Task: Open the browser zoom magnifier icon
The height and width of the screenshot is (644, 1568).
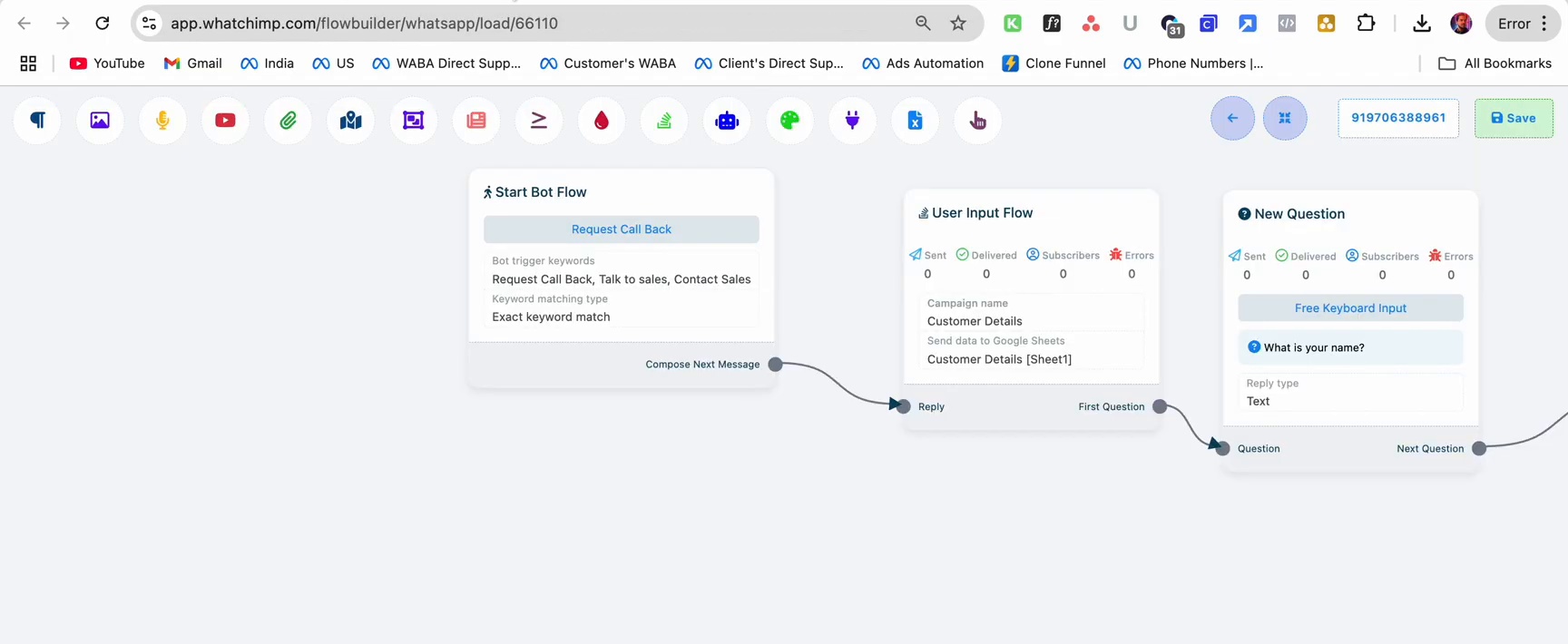Action: (x=923, y=24)
